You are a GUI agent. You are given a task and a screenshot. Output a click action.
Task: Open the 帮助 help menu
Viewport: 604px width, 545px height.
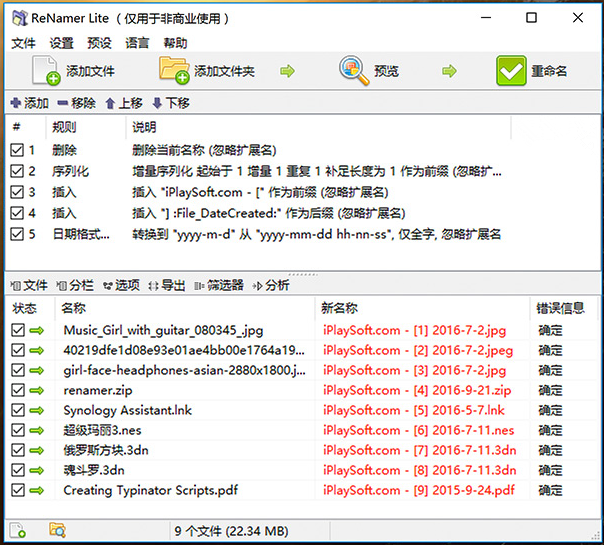(175, 43)
